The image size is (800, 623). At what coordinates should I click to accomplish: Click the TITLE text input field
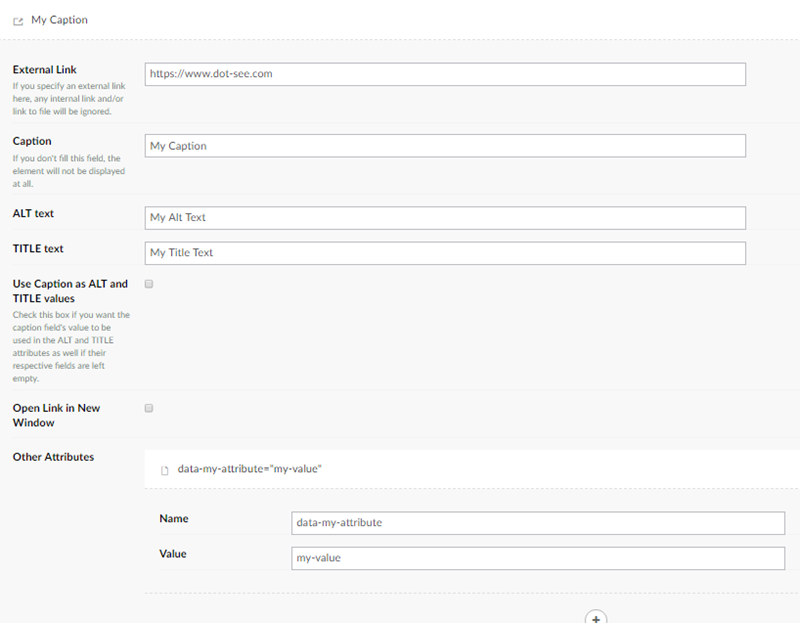[445, 253]
